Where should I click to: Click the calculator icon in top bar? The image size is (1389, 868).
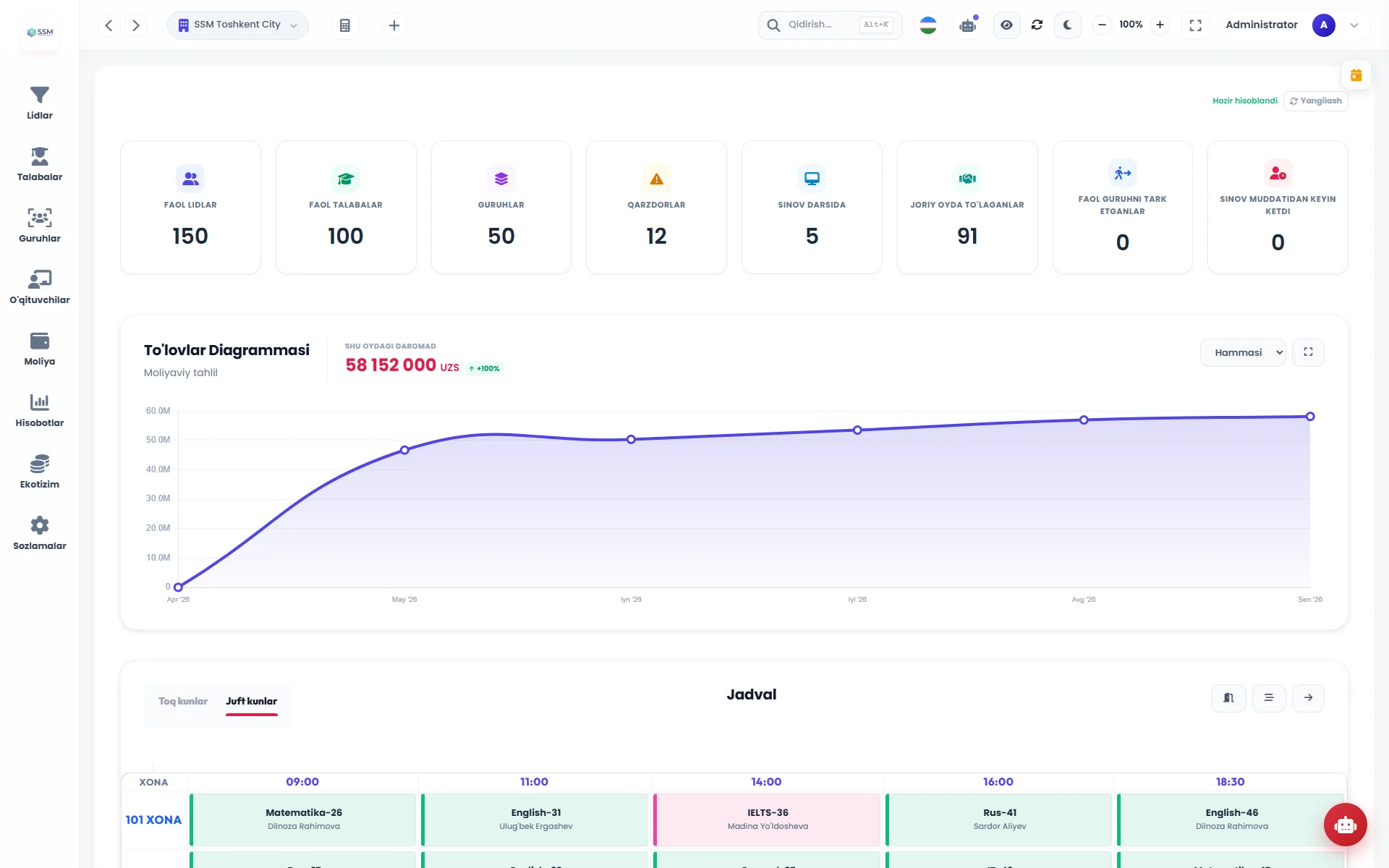tap(345, 25)
